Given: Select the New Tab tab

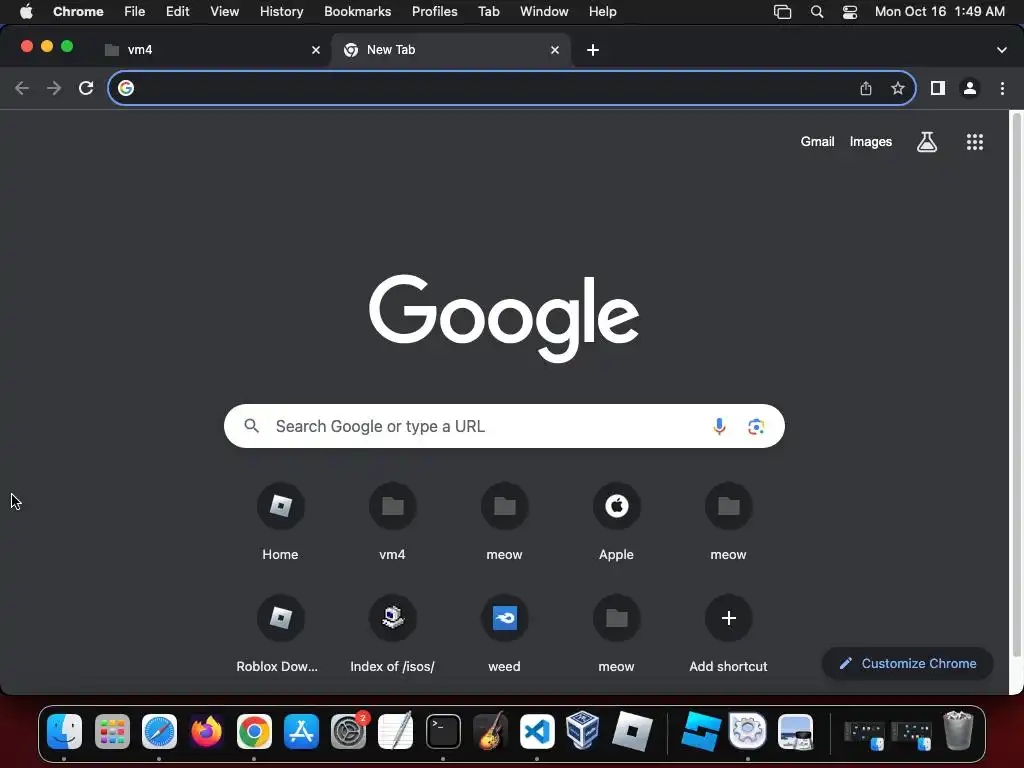Looking at the screenshot, I should [451, 50].
